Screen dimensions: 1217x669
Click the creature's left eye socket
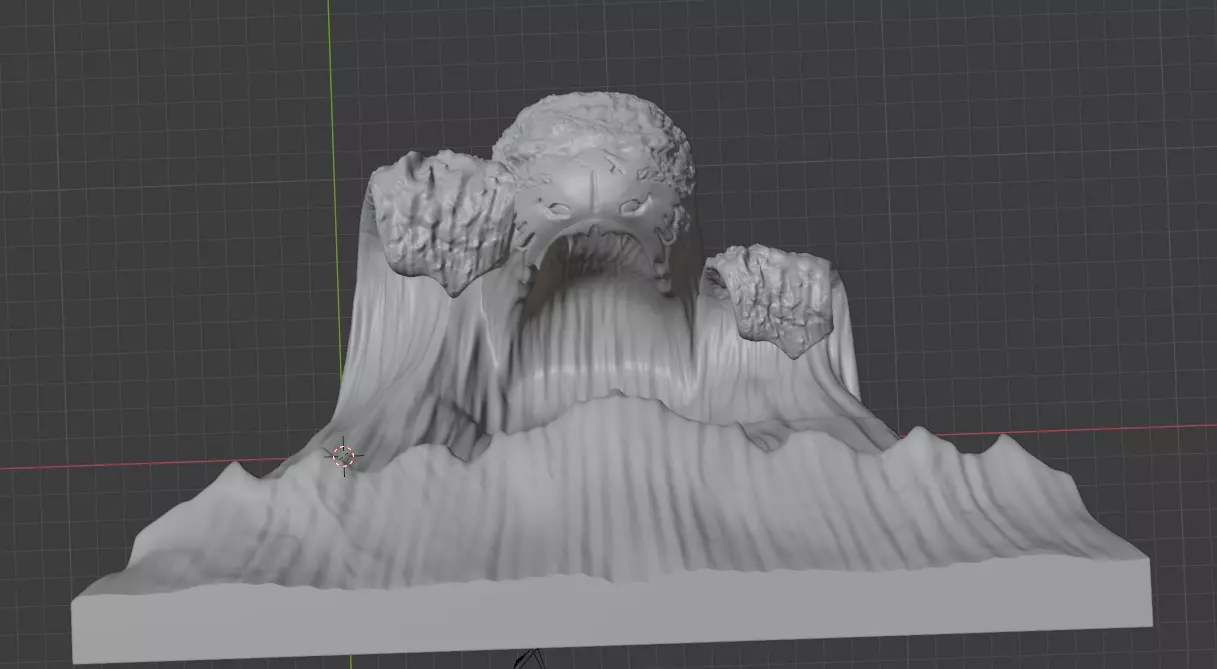click(558, 210)
